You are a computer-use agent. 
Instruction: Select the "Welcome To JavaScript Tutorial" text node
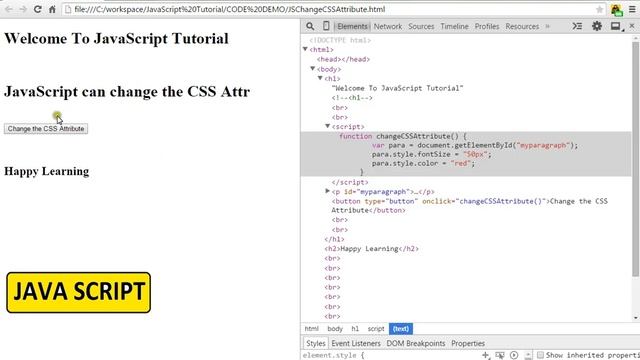coord(397,88)
